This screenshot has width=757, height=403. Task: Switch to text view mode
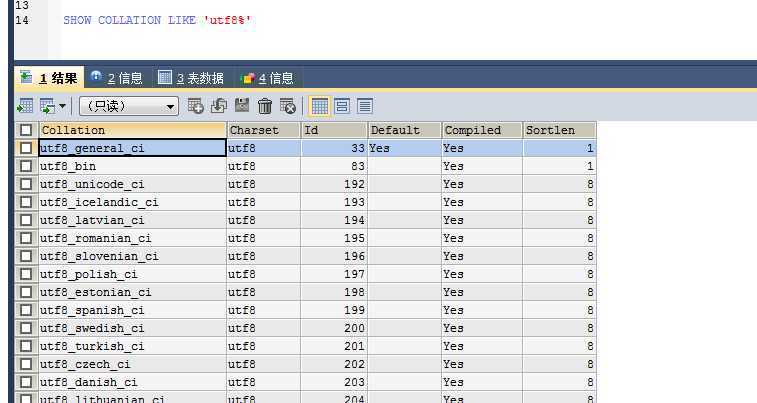(365, 106)
